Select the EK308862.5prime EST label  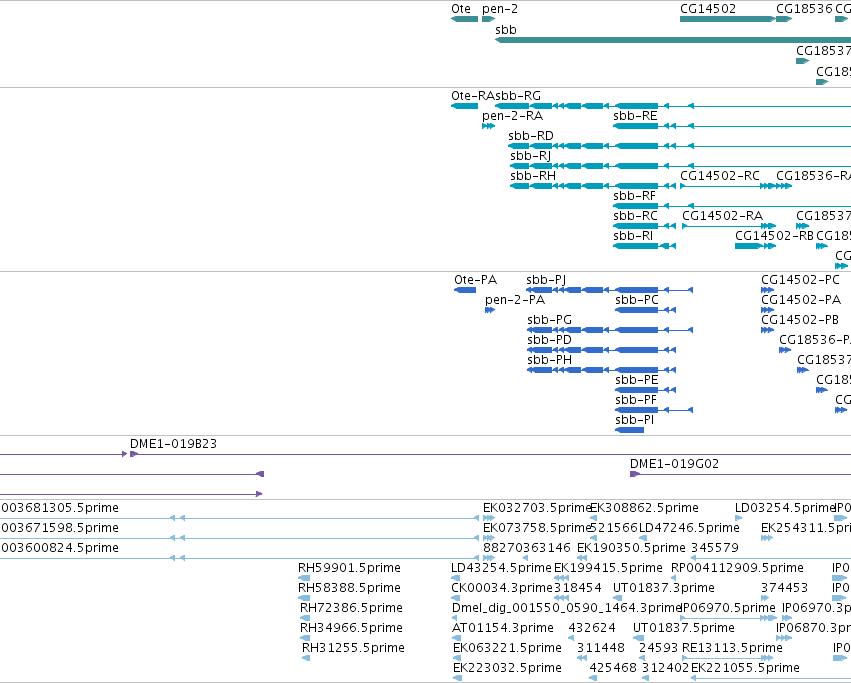click(644, 508)
